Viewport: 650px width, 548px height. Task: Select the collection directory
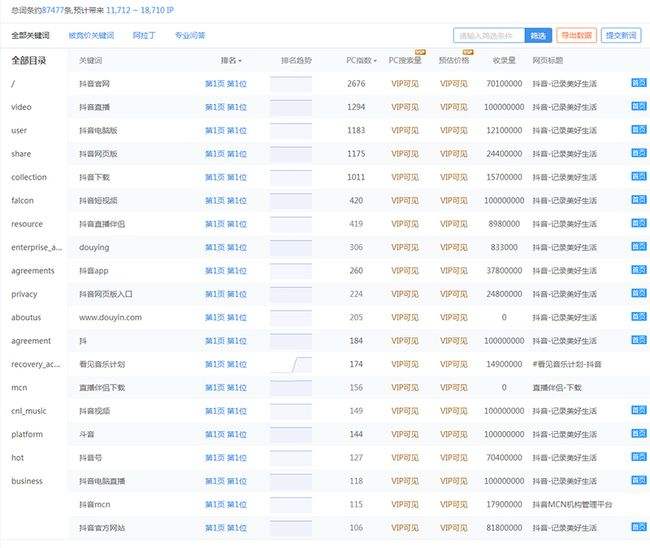tap(29, 177)
